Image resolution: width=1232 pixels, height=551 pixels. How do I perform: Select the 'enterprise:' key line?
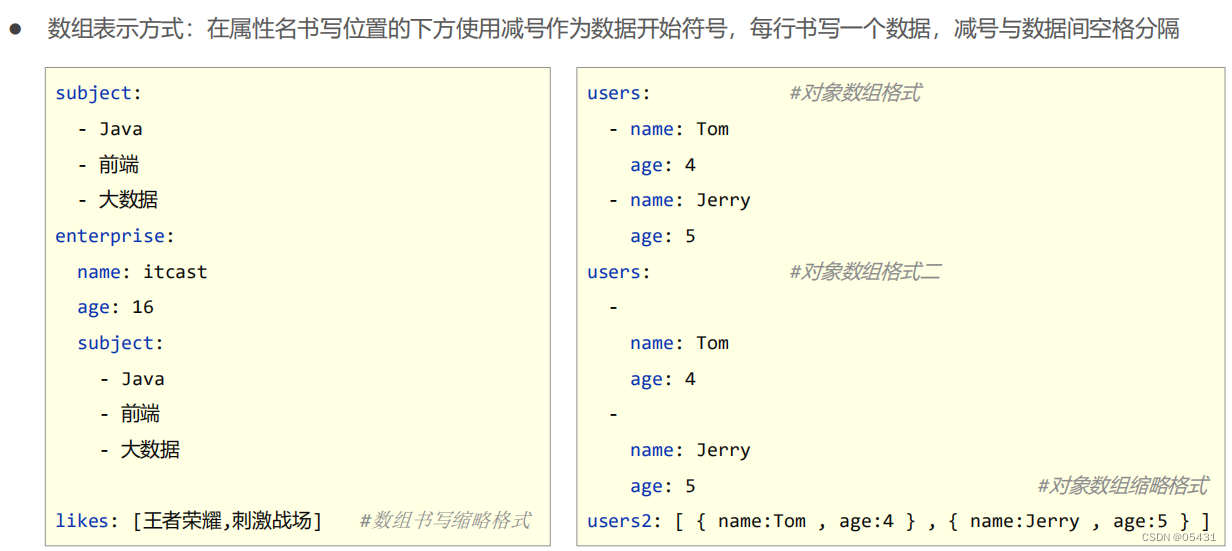click(115, 236)
